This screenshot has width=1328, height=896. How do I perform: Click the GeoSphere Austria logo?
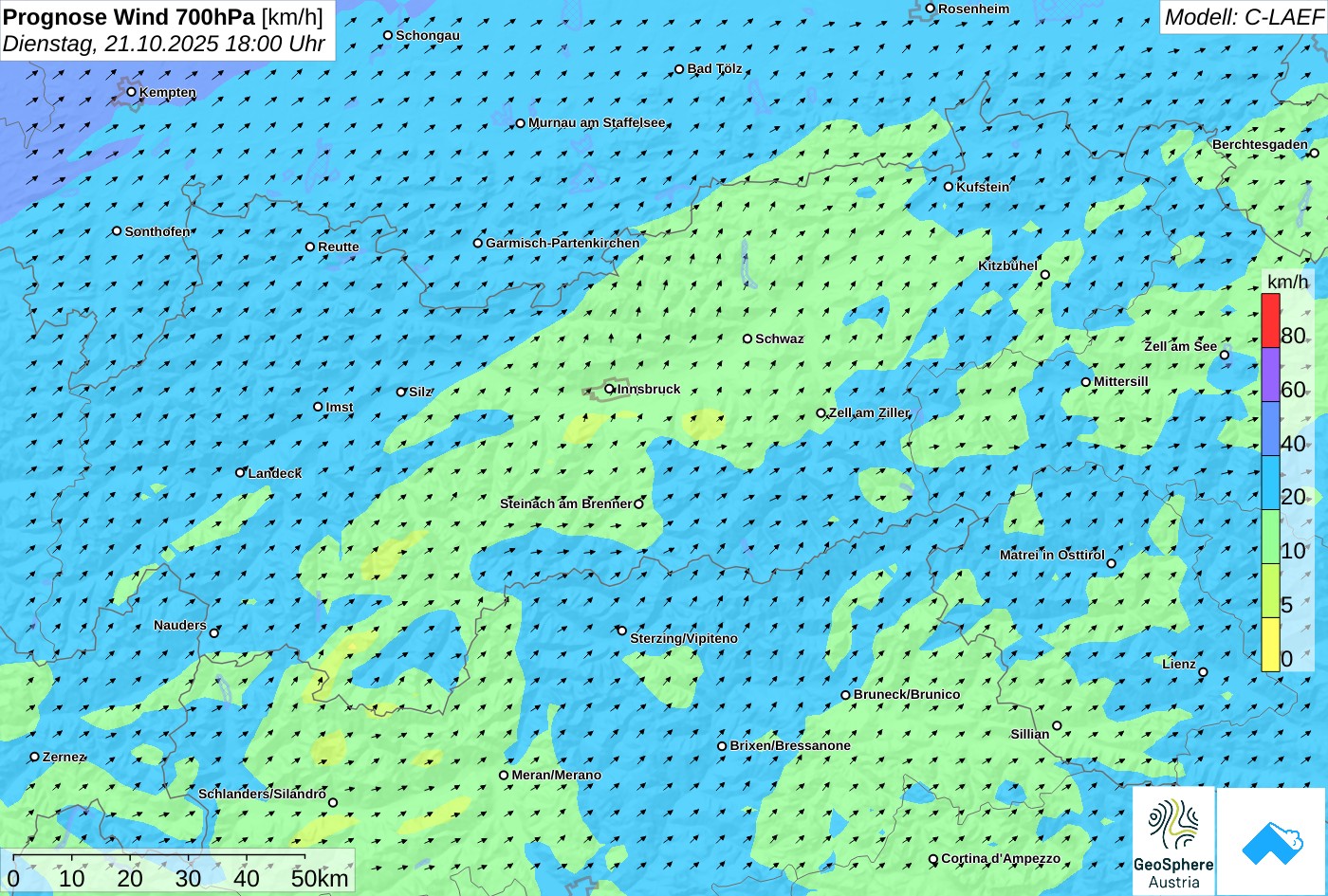[1173, 840]
